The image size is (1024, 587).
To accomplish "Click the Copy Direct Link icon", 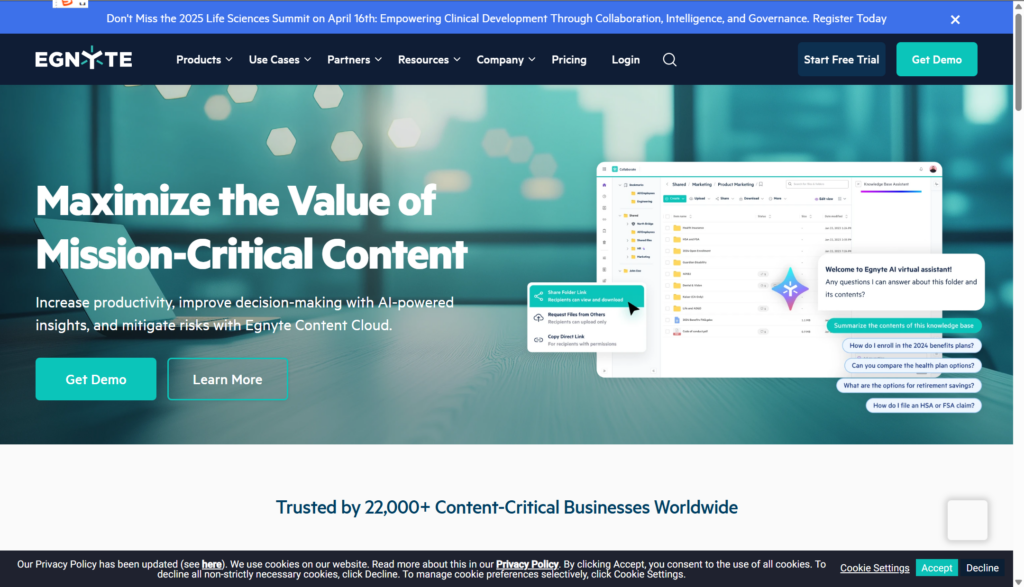I will tap(539, 340).
